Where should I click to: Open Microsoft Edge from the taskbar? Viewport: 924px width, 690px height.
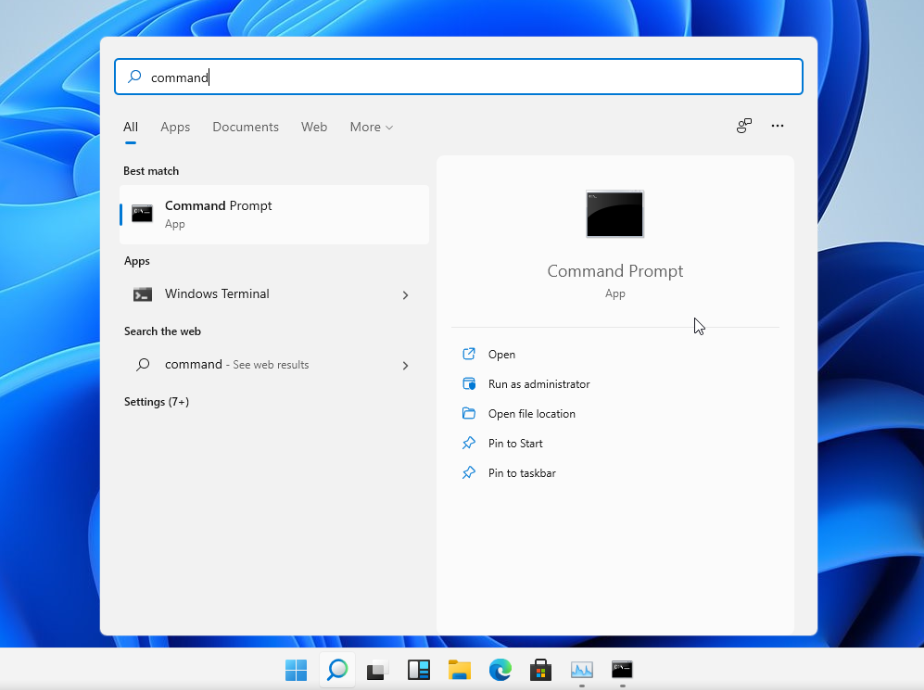[499, 670]
